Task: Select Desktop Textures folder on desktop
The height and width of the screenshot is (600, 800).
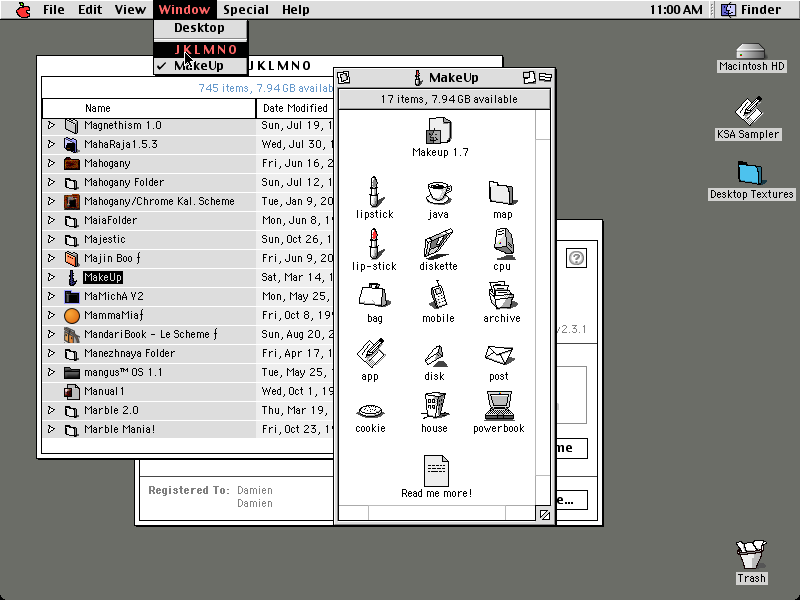Action: click(x=751, y=173)
